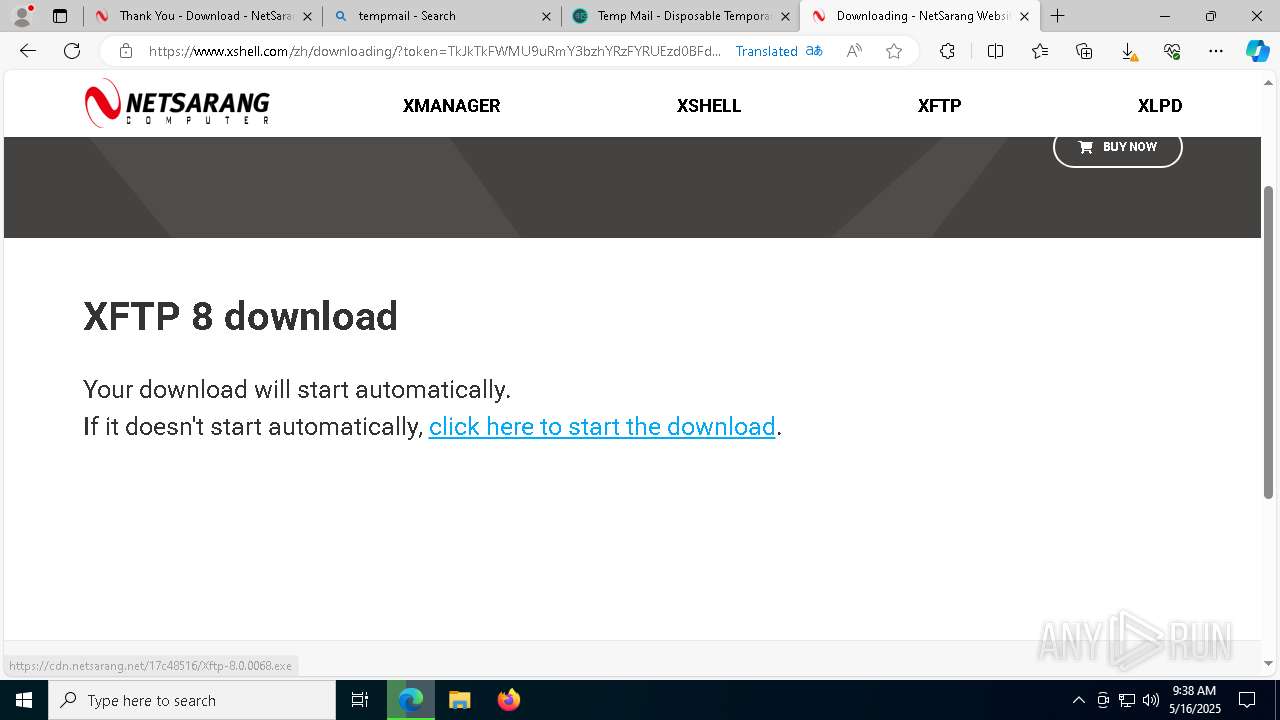The image size is (1280, 720).
Task: Click the taskbar search box
Action: pos(192,700)
